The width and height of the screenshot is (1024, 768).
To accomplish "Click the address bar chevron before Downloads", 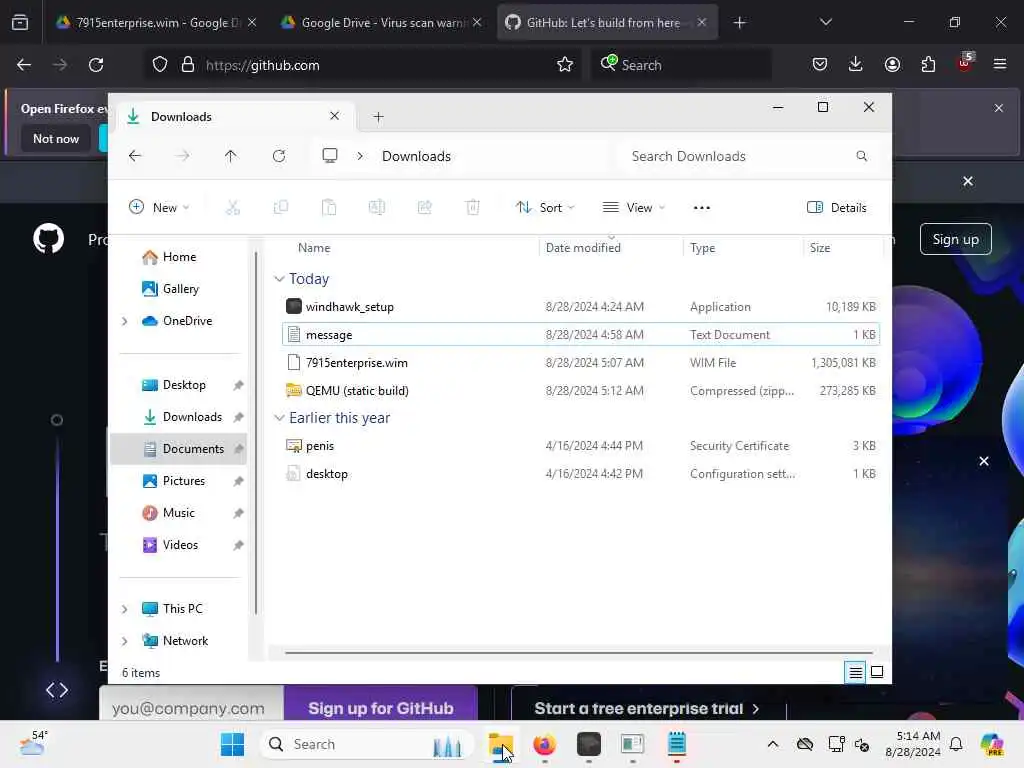I will pos(360,156).
